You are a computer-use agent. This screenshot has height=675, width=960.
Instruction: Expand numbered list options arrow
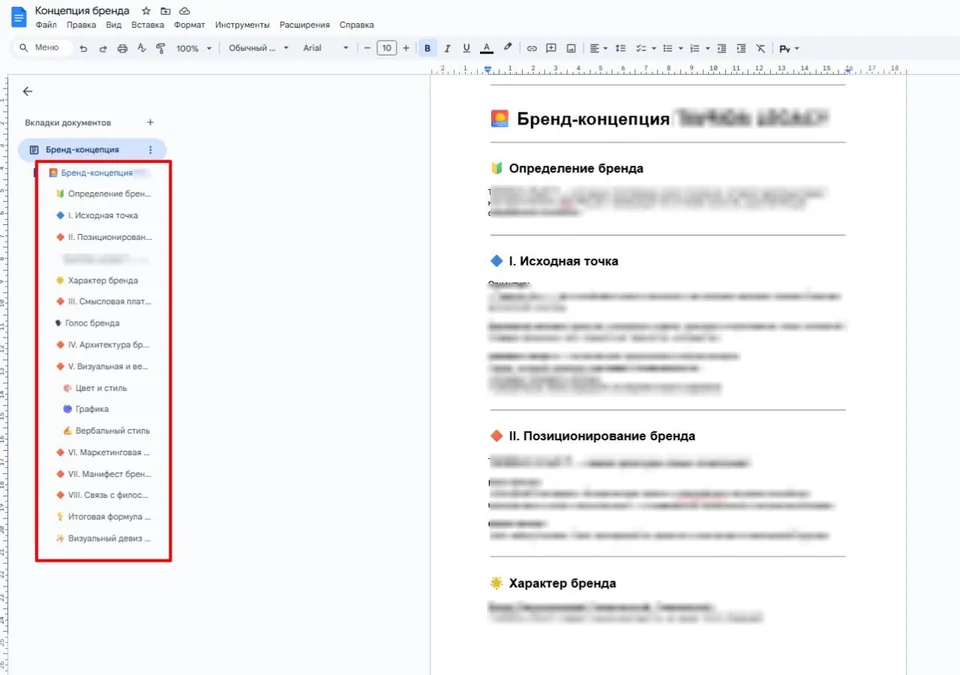(x=708, y=48)
